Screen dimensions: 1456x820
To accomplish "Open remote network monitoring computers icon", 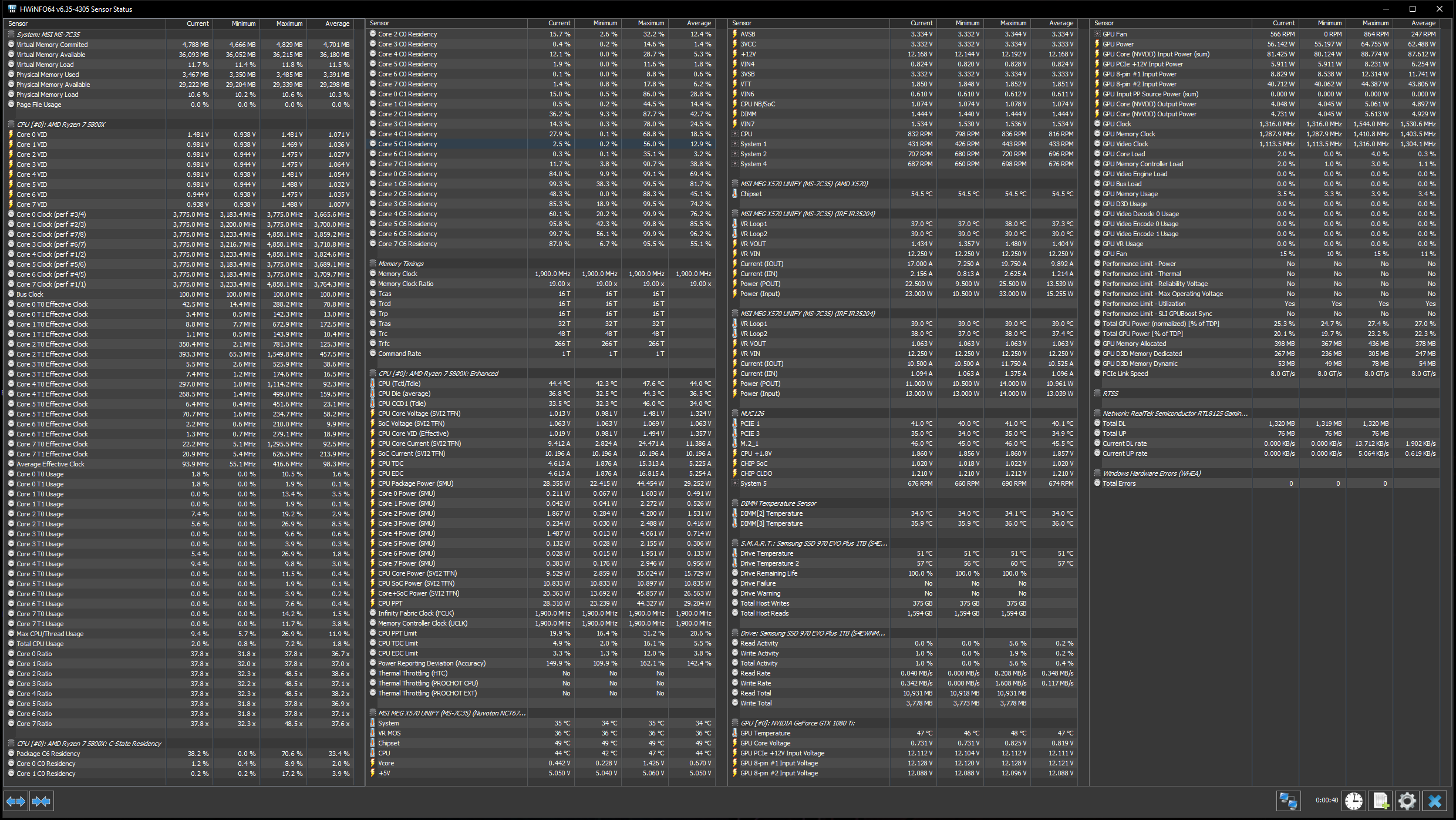I will point(1288,801).
